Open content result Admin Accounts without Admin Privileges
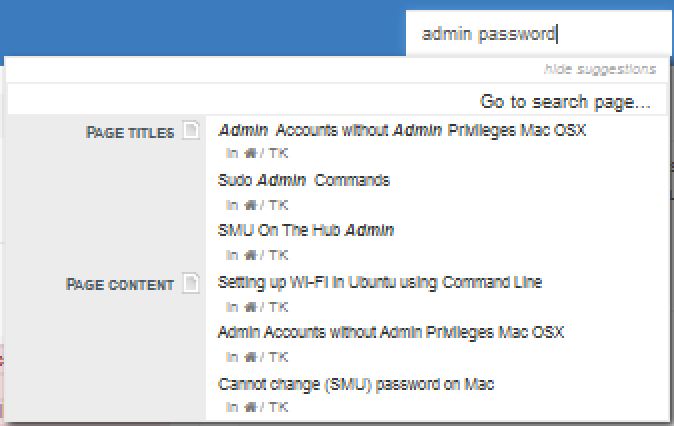This screenshot has height=426, width=674. 391,333
